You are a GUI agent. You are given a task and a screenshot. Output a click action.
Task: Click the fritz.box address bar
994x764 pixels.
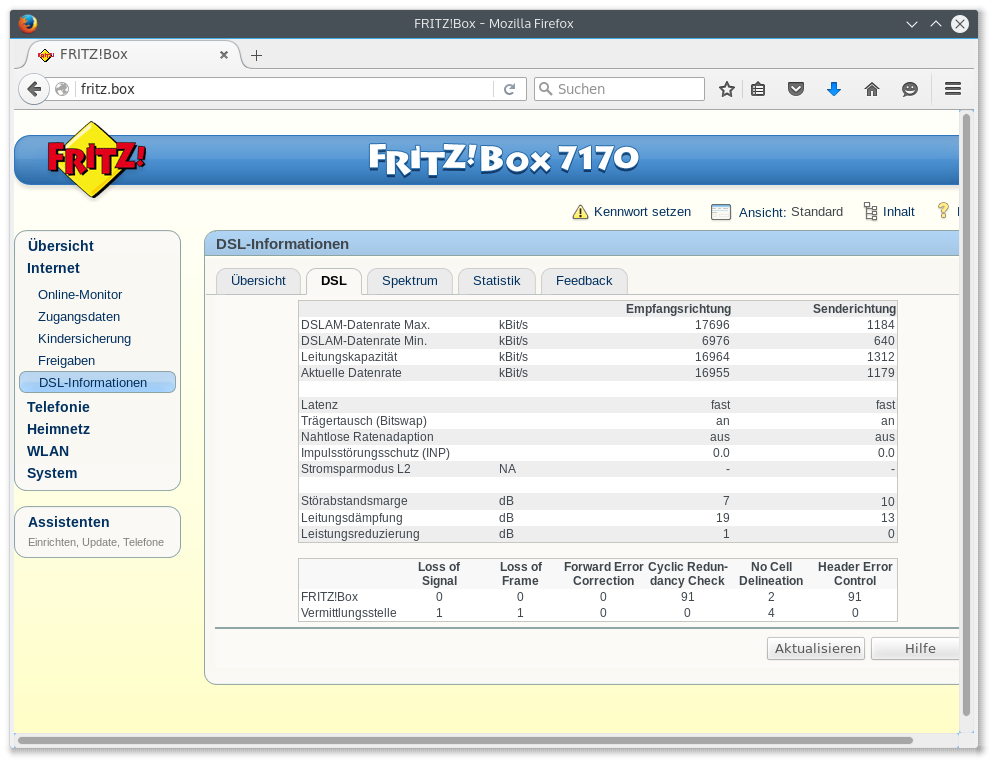(x=280, y=89)
